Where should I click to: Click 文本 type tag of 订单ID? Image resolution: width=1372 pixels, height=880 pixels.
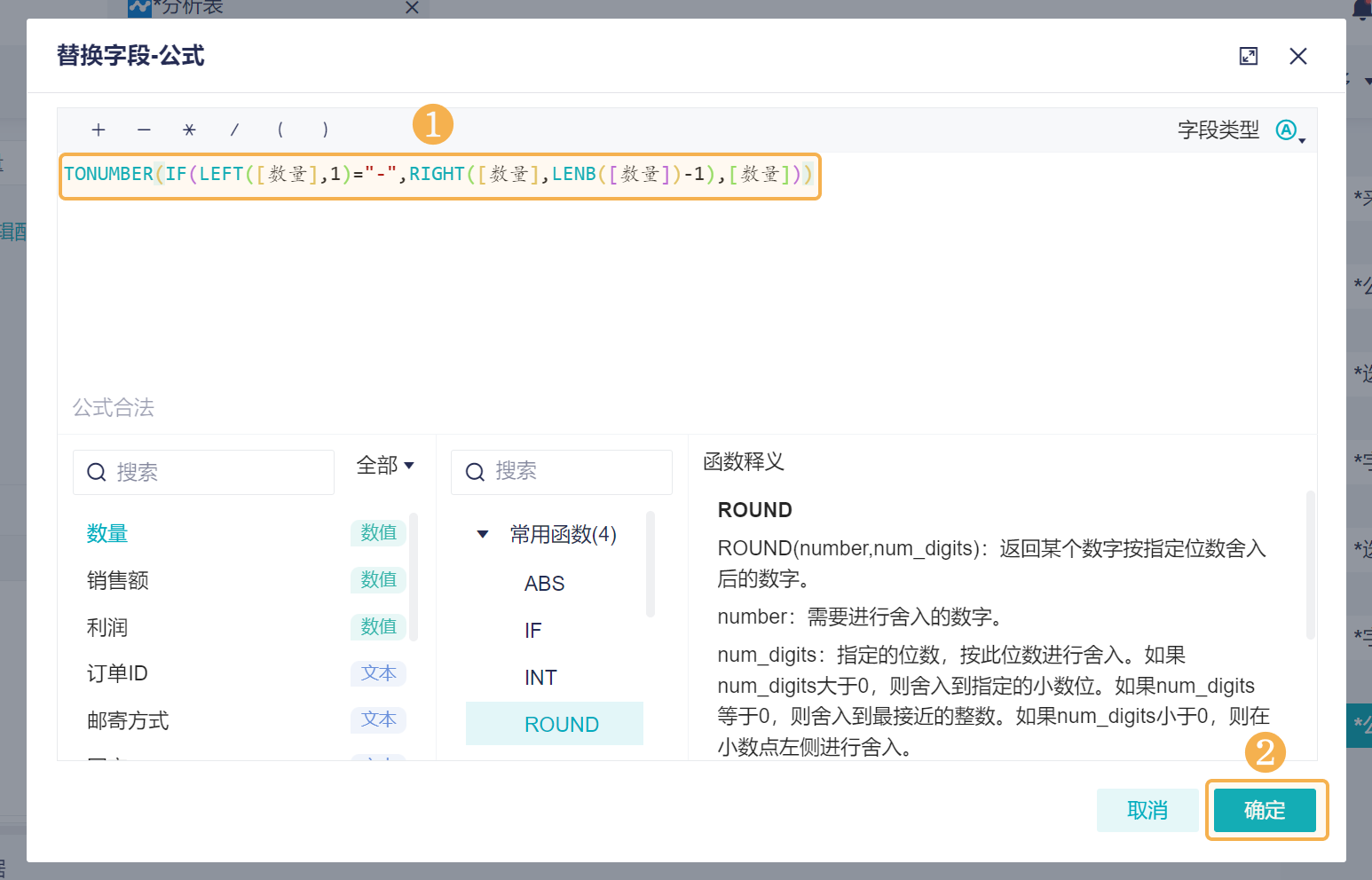click(379, 673)
